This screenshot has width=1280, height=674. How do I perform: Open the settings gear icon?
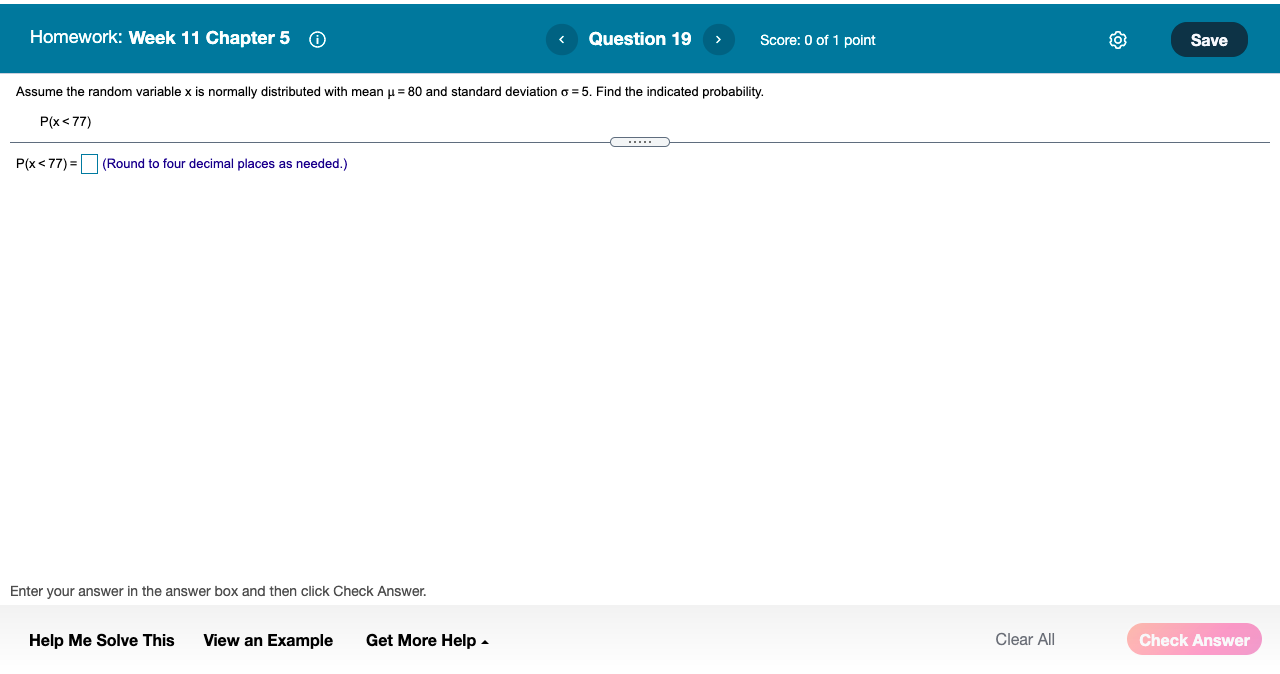click(x=1118, y=40)
